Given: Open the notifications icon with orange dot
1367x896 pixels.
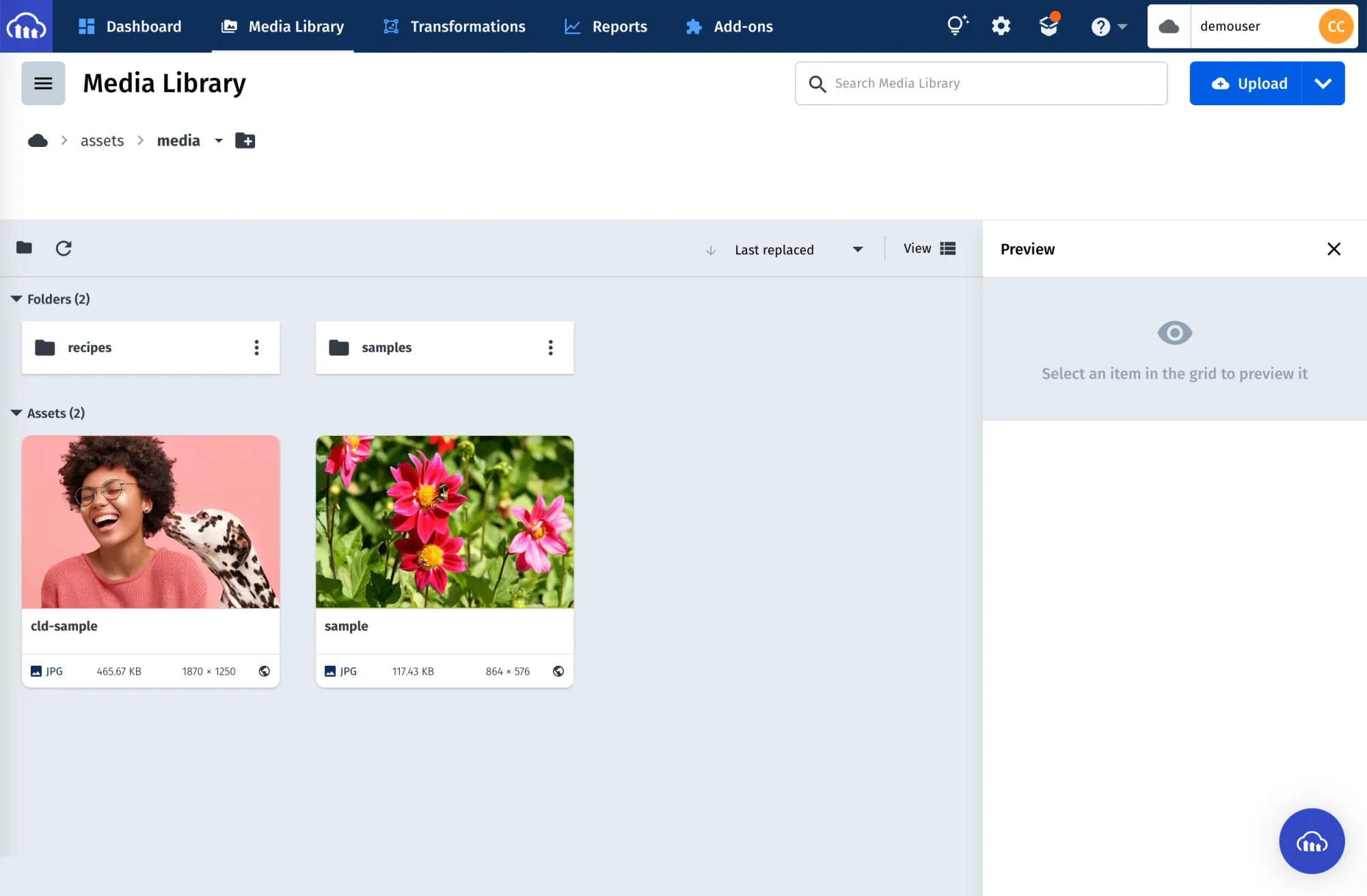Looking at the screenshot, I should pos(1048,26).
